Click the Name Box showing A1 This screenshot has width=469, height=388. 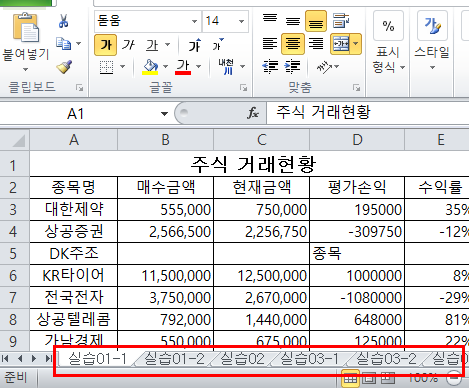click(75, 114)
